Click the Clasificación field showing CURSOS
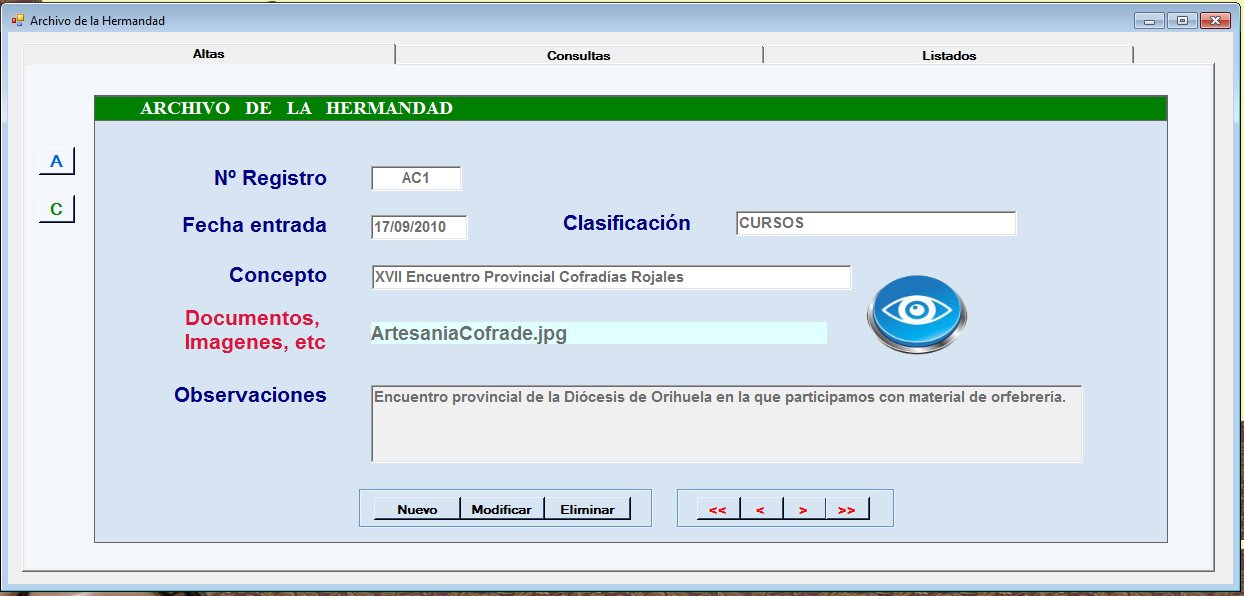This screenshot has height=596, width=1244. (875, 223)
